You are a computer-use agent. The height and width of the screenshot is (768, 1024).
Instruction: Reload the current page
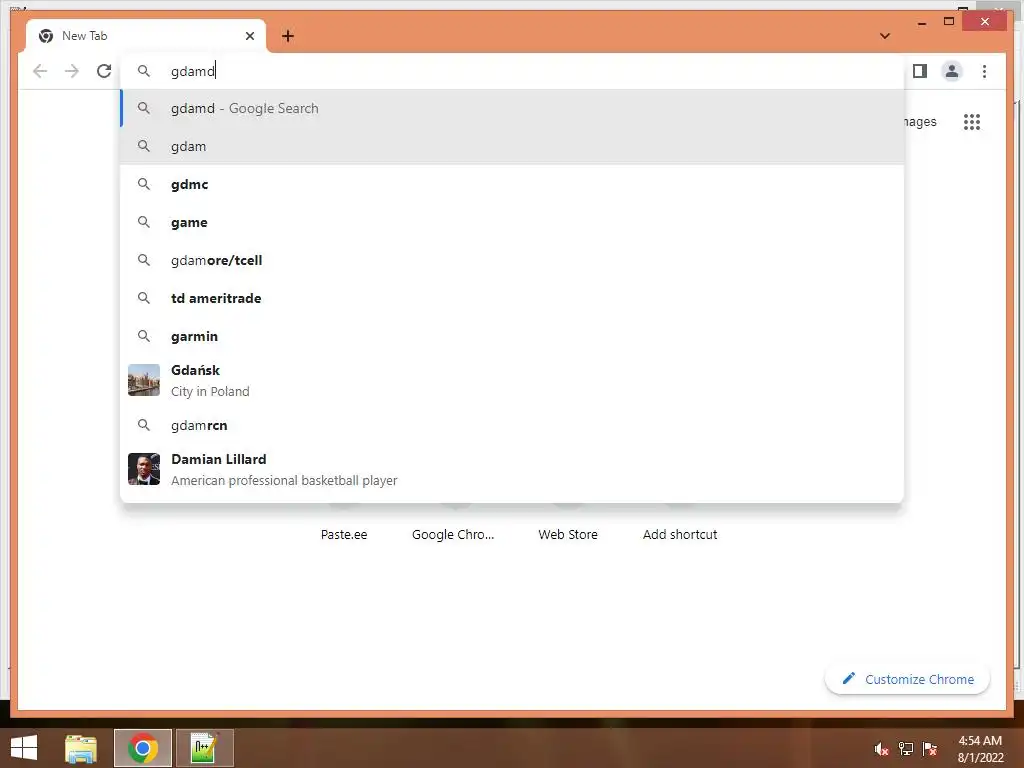[x=104, y=71]
